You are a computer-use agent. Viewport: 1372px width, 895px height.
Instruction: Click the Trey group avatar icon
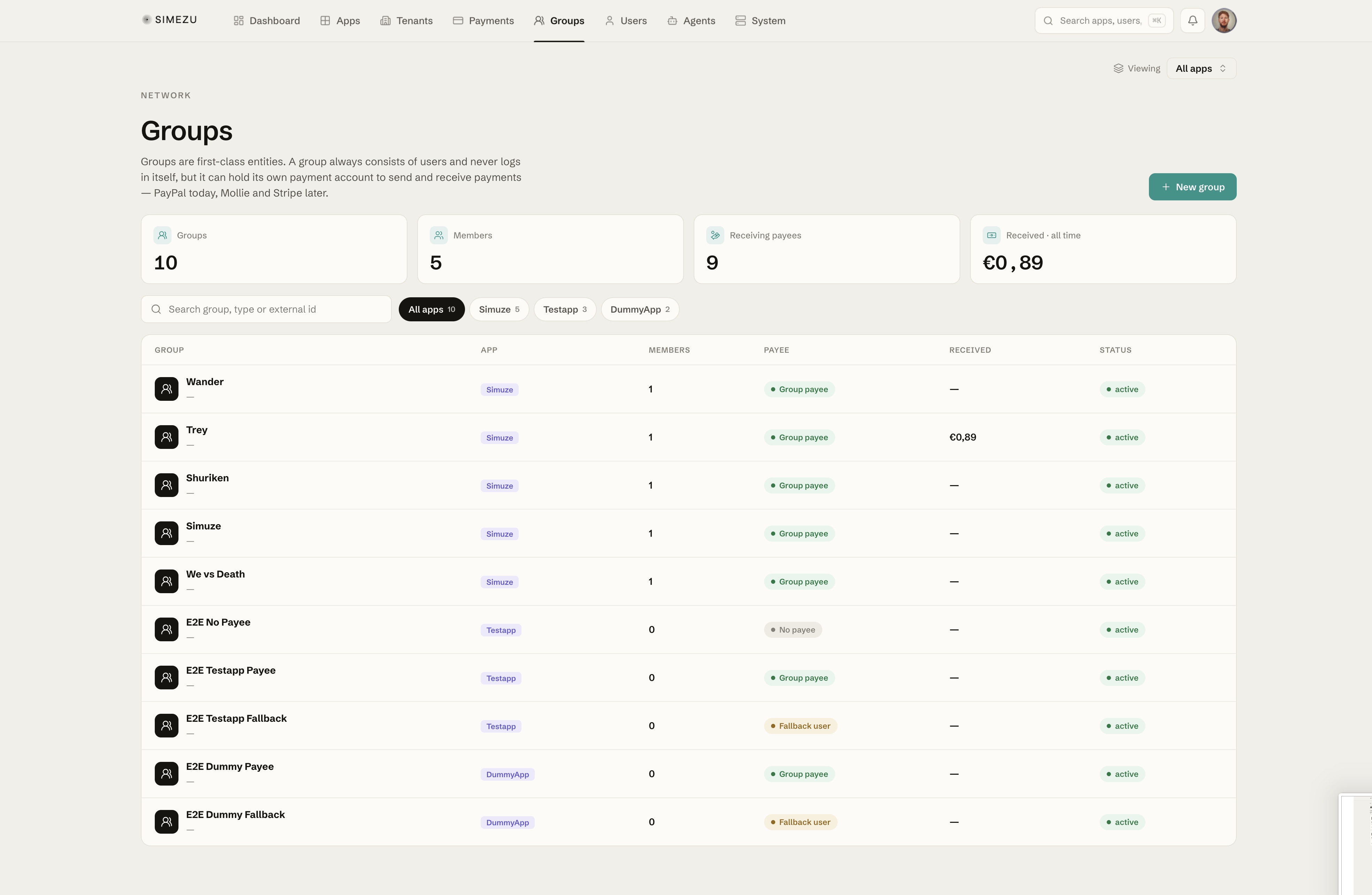(166, 437)
